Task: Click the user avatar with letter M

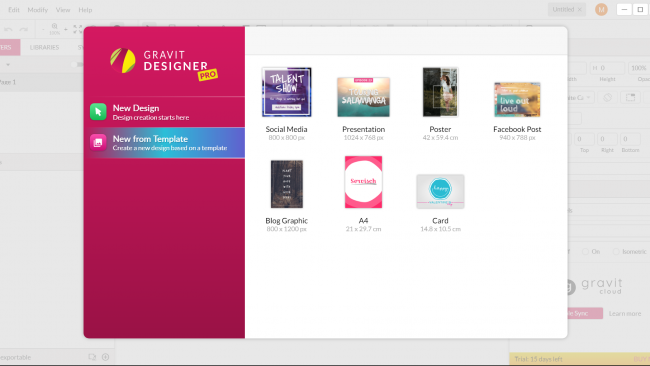Action: click(x=601, y=10)
